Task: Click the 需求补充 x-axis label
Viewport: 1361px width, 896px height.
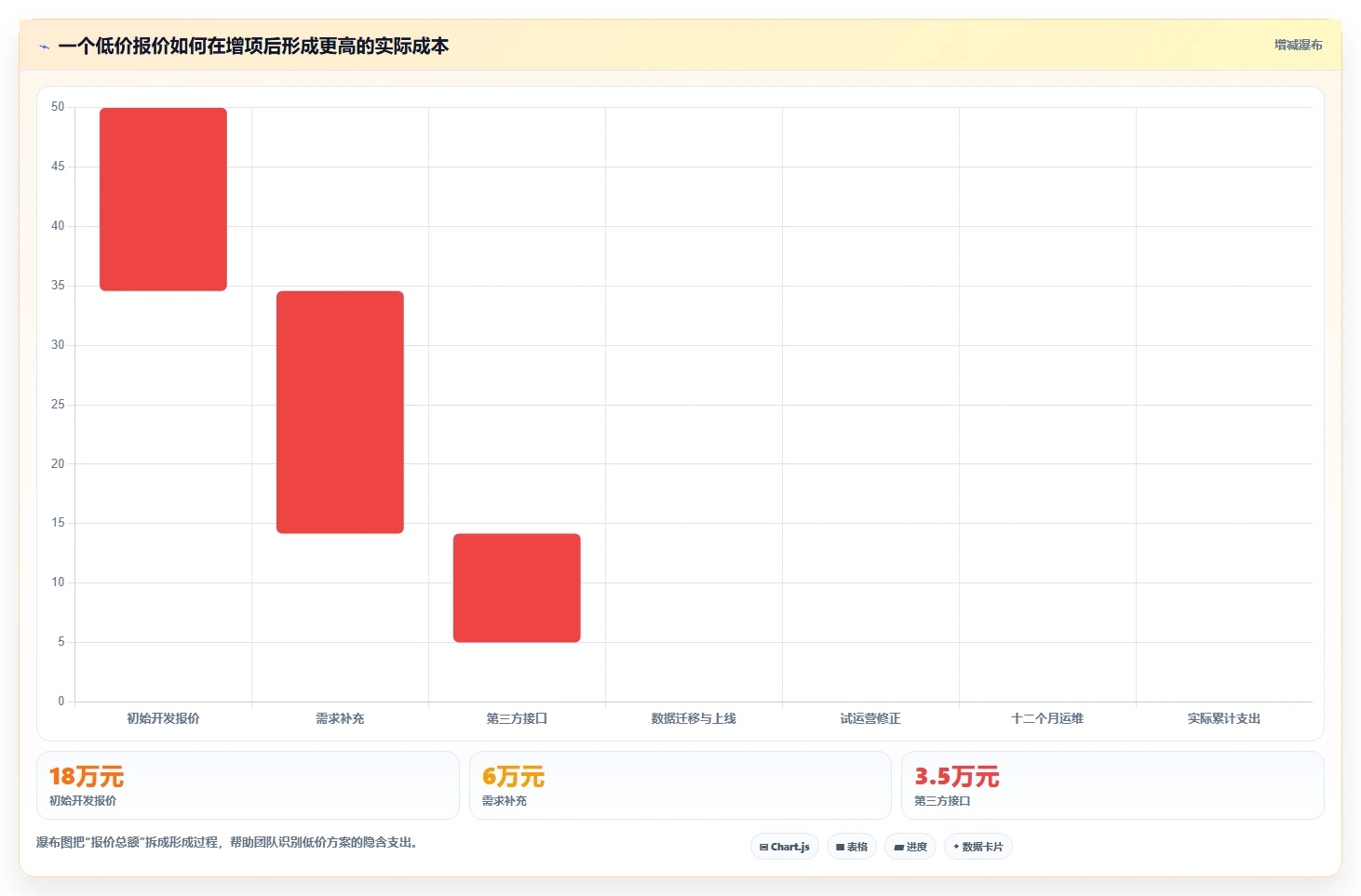Action: pos(340,718)
